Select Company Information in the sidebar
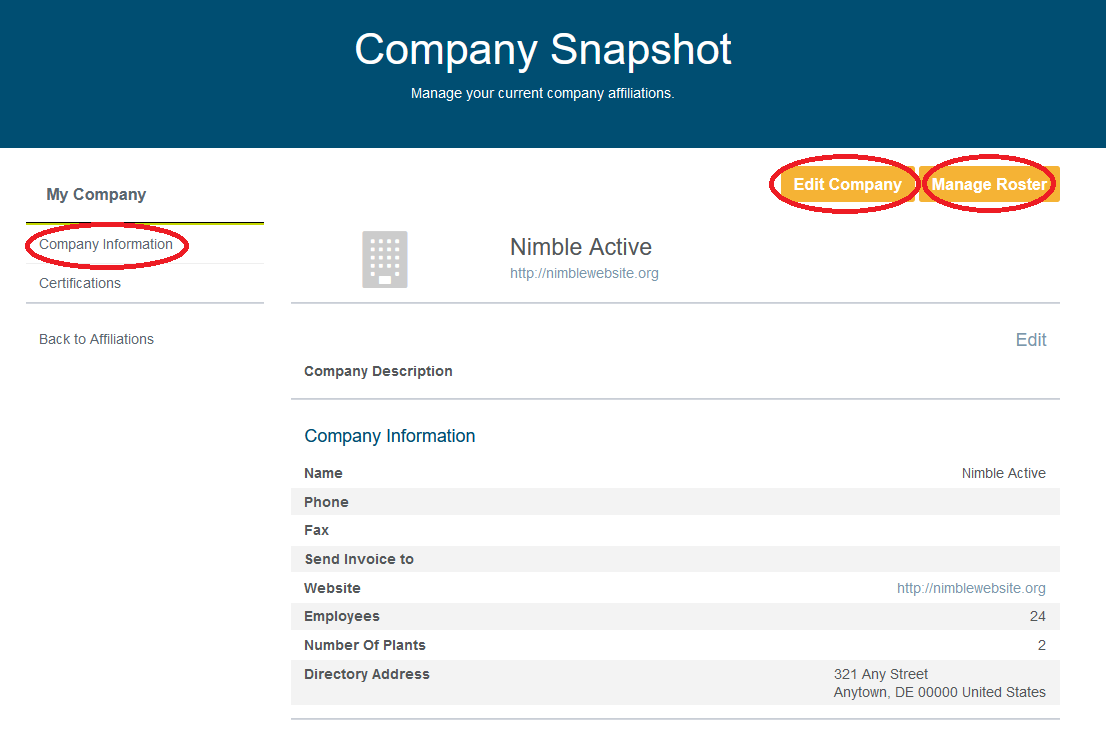Viewport: 1106px width, 739px height. 106,244
